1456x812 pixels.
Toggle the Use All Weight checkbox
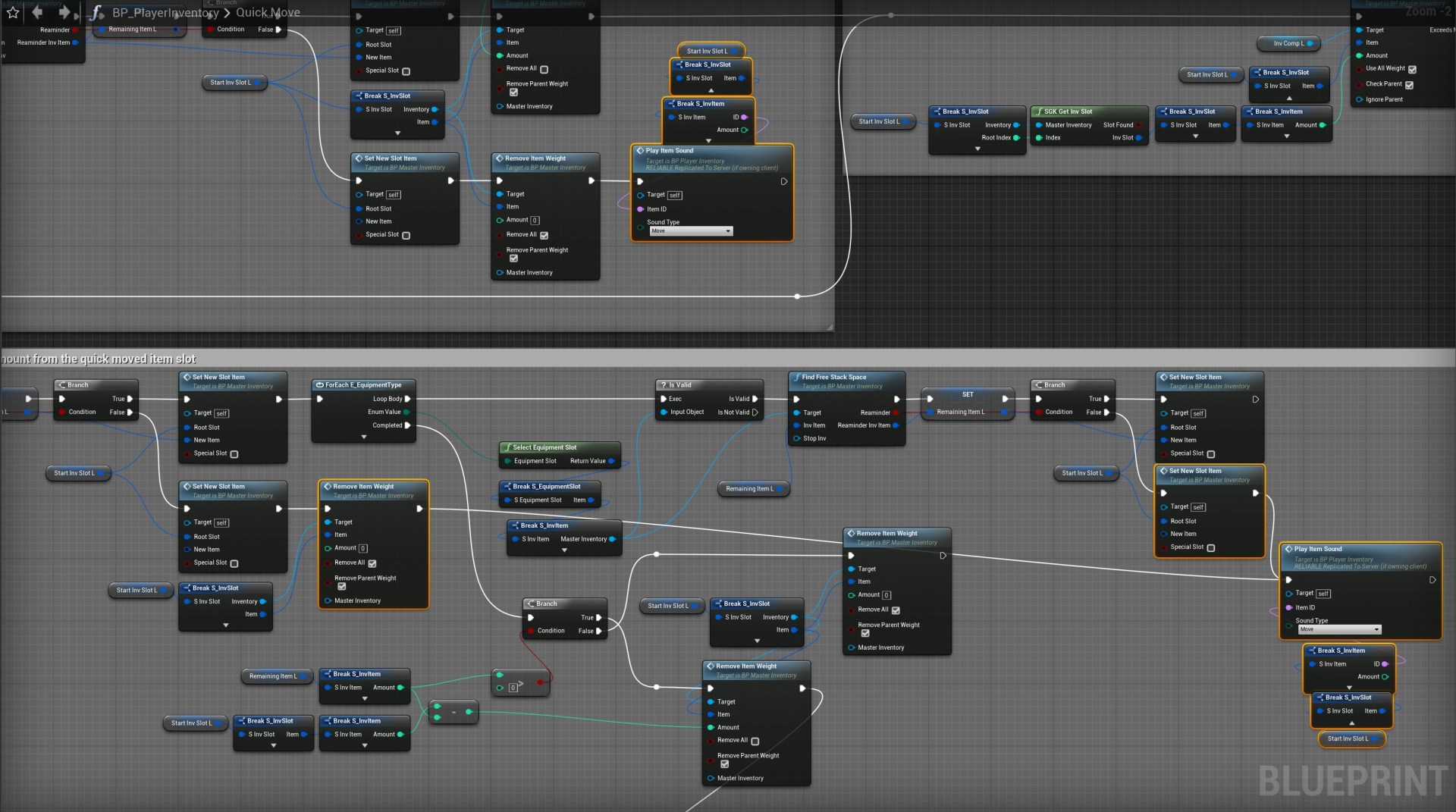pyautogui.click(x=1412, y=69)
